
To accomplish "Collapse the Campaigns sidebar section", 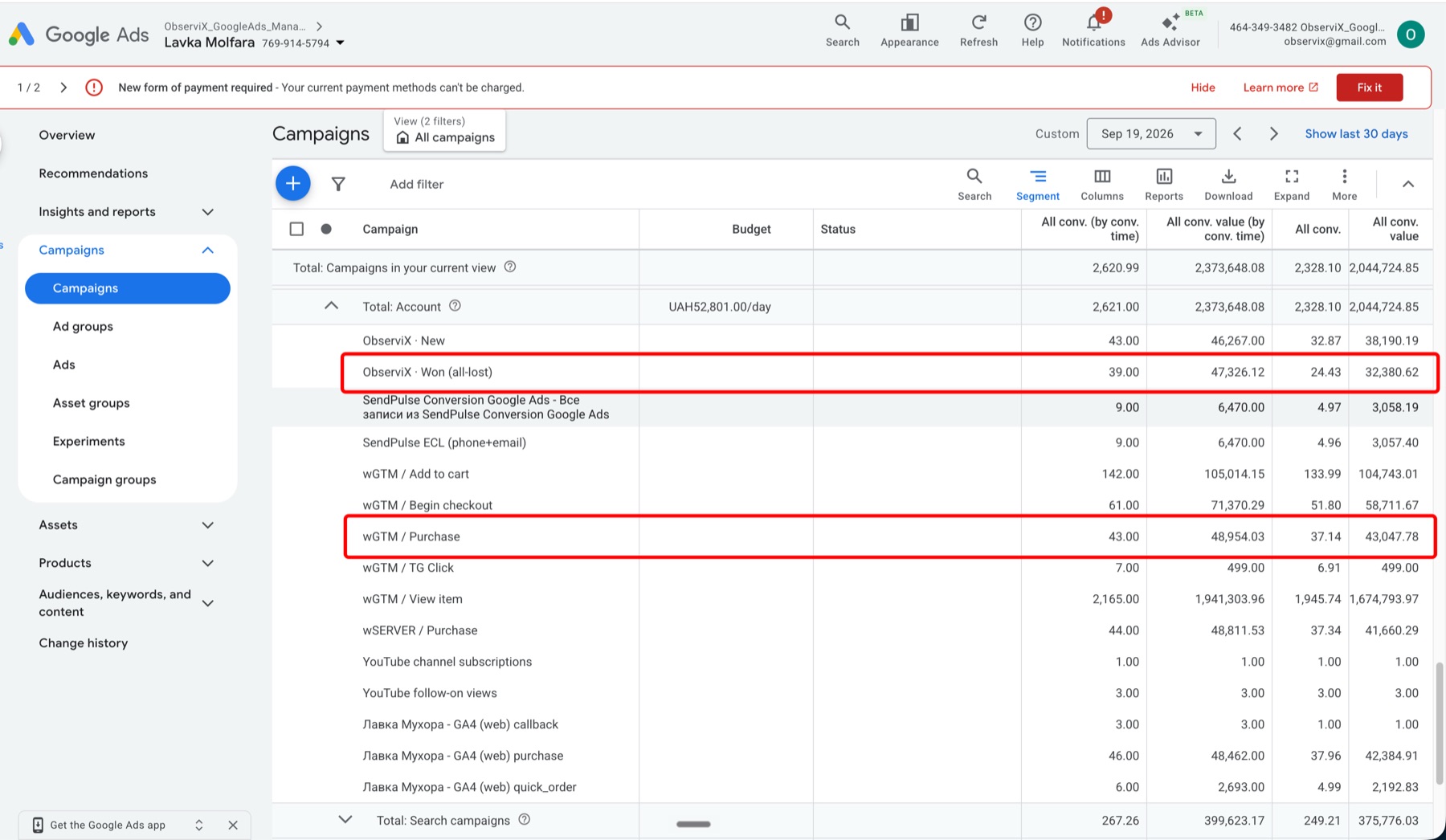I will coord(208,251).
